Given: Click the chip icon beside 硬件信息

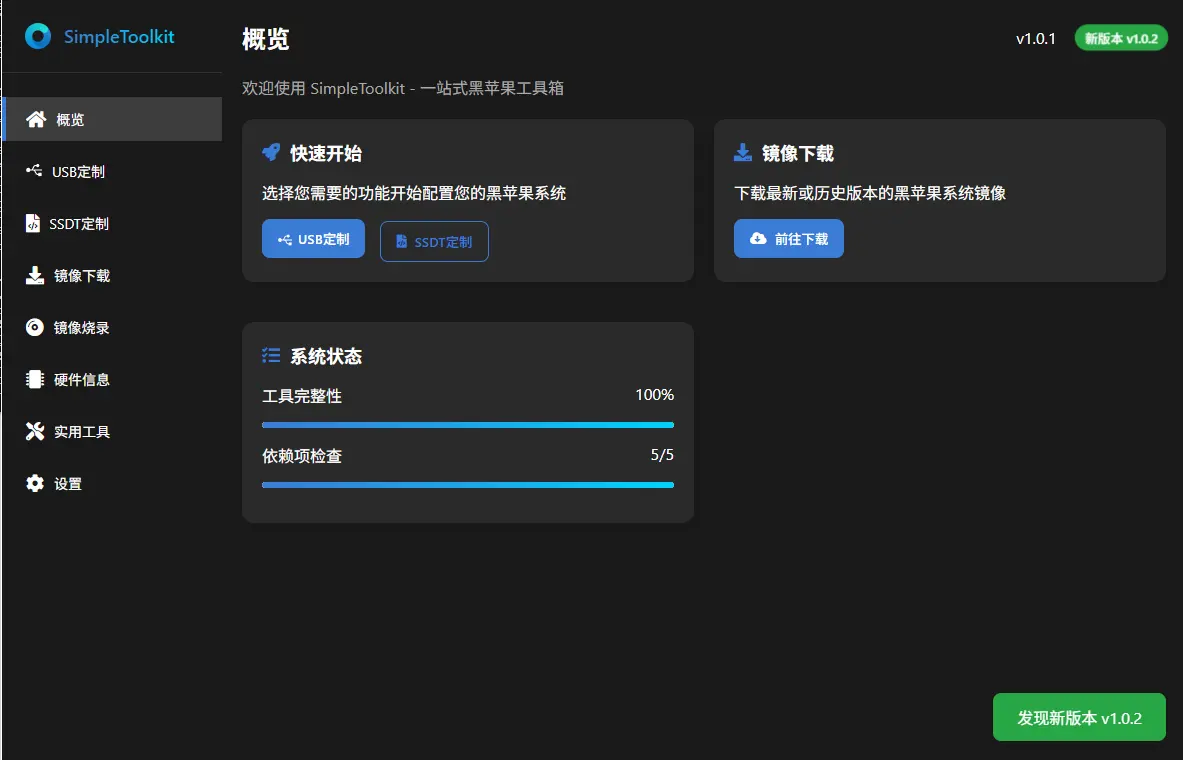Looking at the screenshot, I should click(x=35, y=379).
